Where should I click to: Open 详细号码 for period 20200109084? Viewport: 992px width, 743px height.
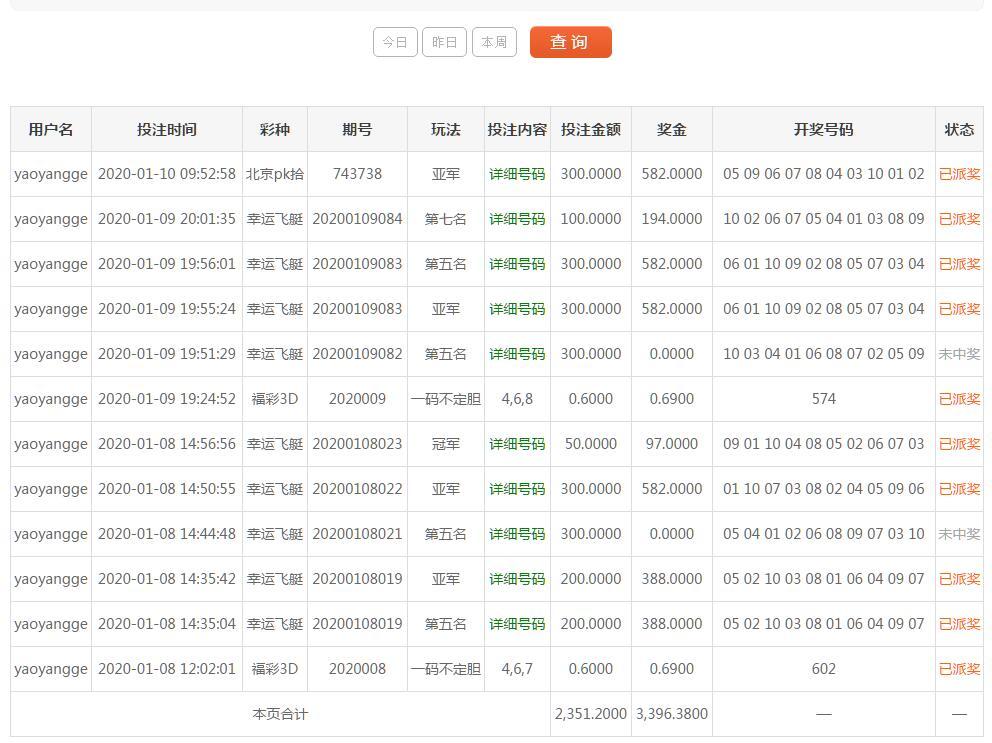pyautogui.click(x=517, y=219)
